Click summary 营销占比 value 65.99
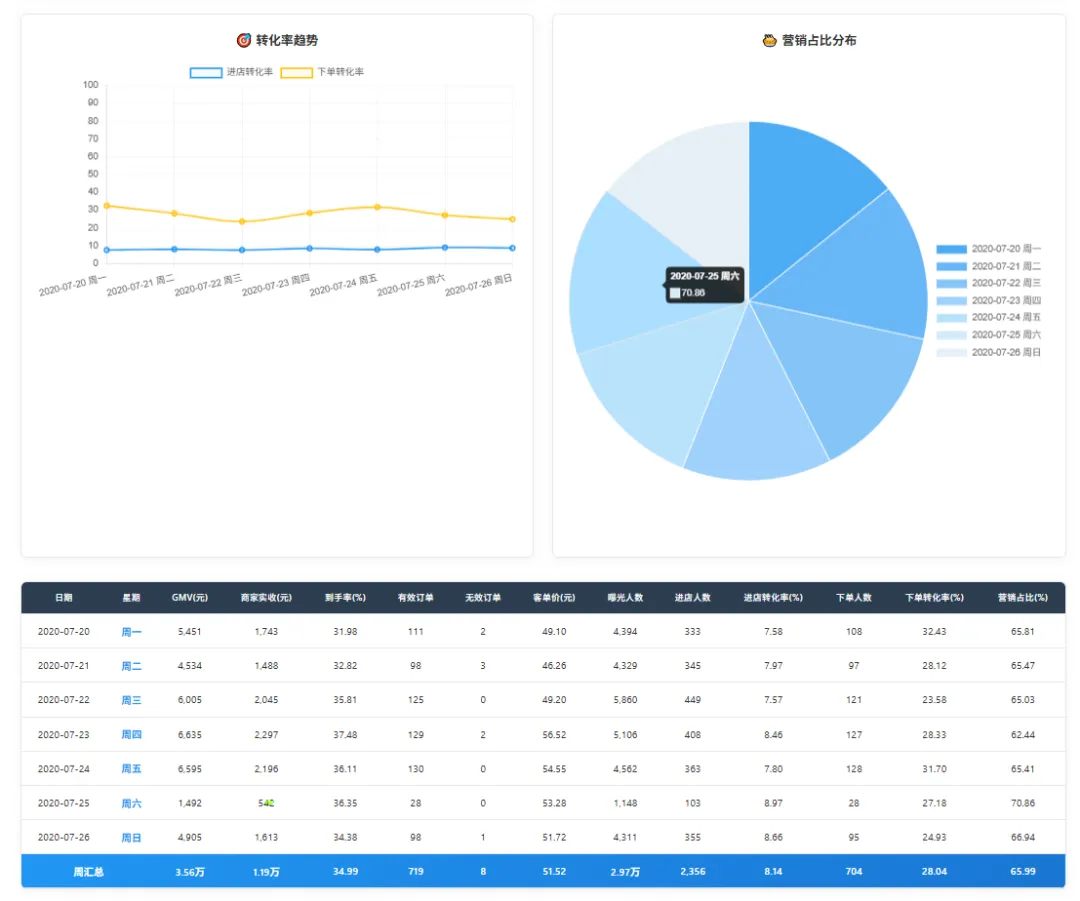This screenshot has width=1080, height=901. tap(1022, 872)
